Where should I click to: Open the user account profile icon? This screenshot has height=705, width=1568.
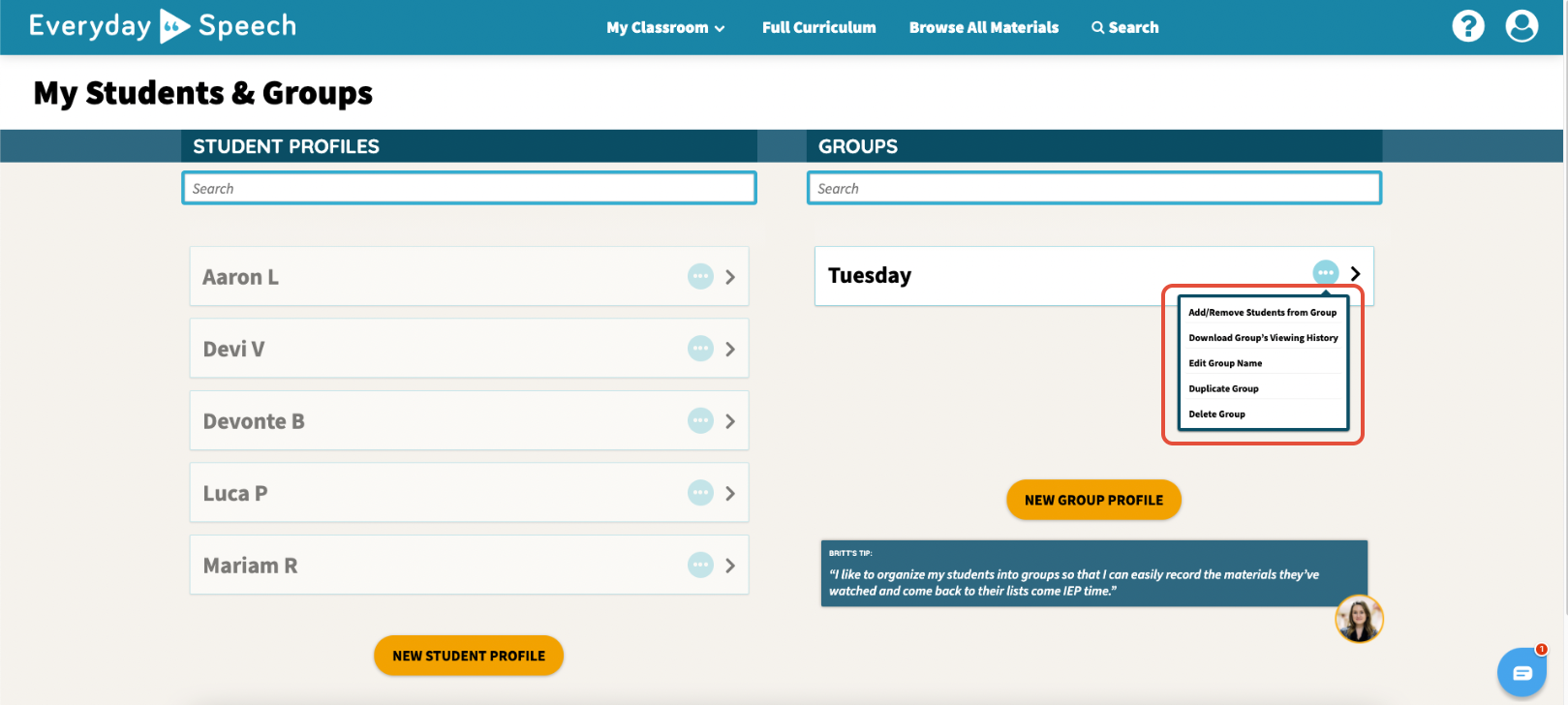tap(1522, 26)
